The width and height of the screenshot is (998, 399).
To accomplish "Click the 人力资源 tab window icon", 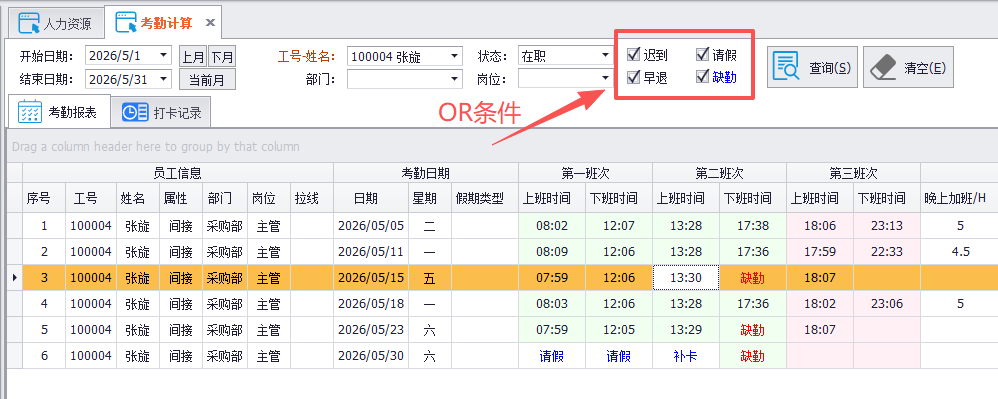I will pyautogui.click(x=29, y=24).
